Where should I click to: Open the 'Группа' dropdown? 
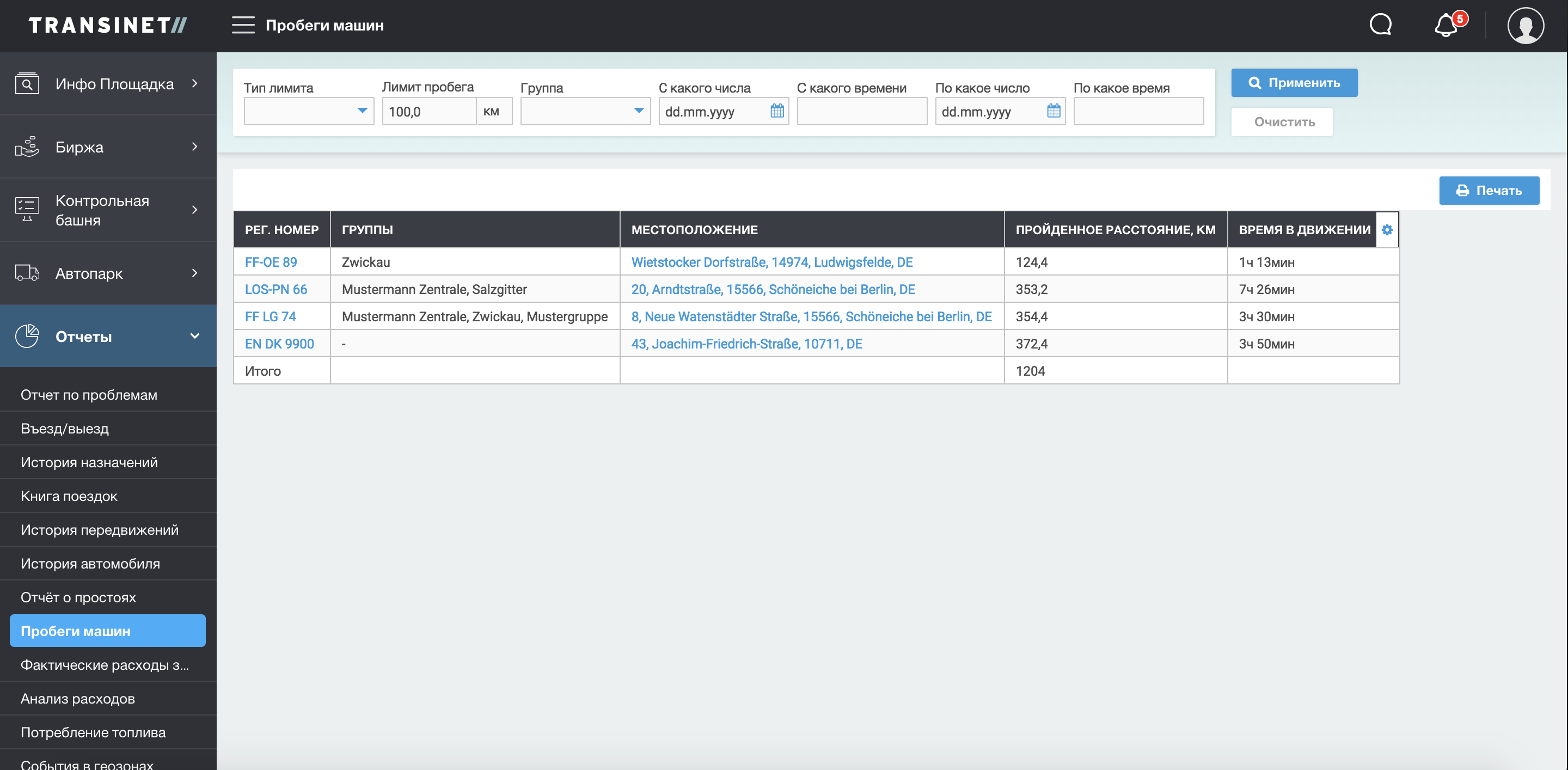tap(585, 111)
